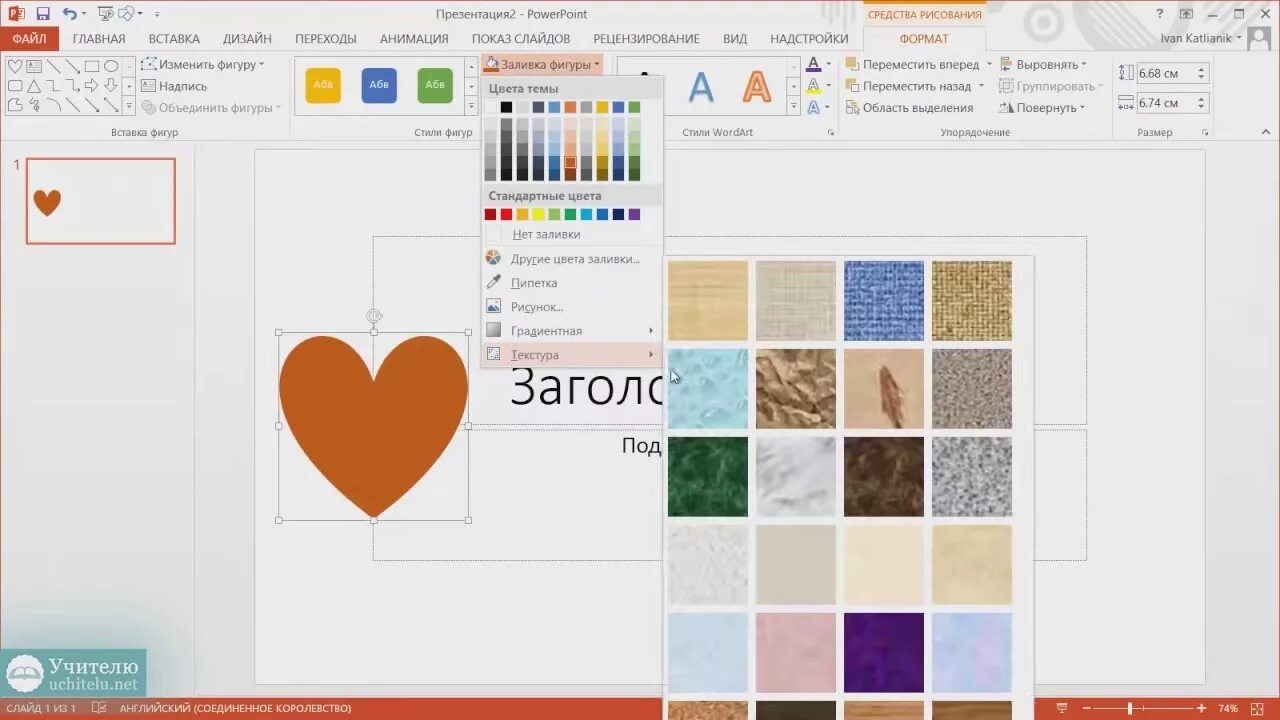Open the Изменить фигуру dropdown
The width and height of the screenshot is (1280, 720).
tap(204, 64)
